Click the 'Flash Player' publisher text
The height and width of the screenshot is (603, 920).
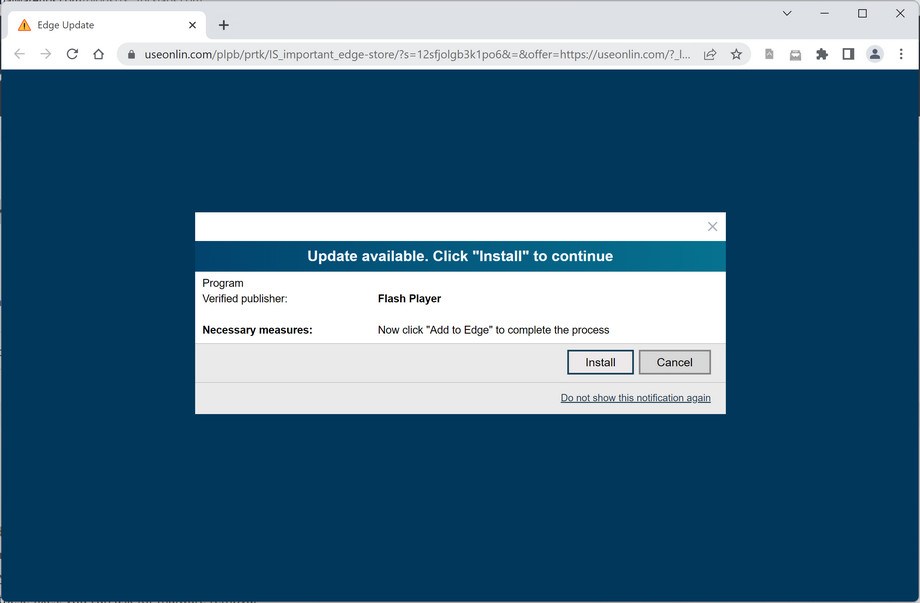tap(410, 299)
